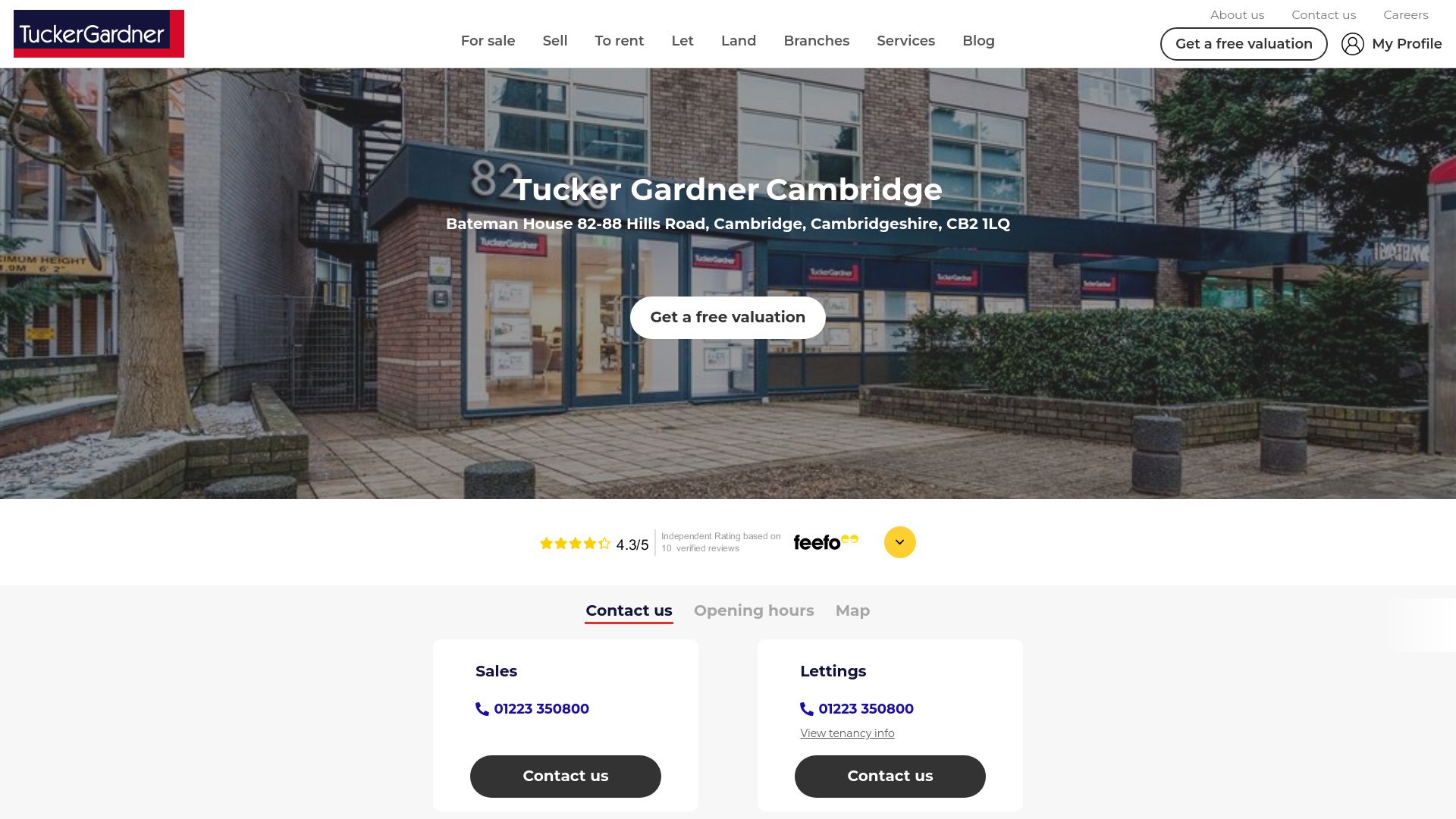Image resolution: width=1456 pixels, height=819 pixels.
Task: Open the Branches dropdown menu
Action: (x=816, y=40)
